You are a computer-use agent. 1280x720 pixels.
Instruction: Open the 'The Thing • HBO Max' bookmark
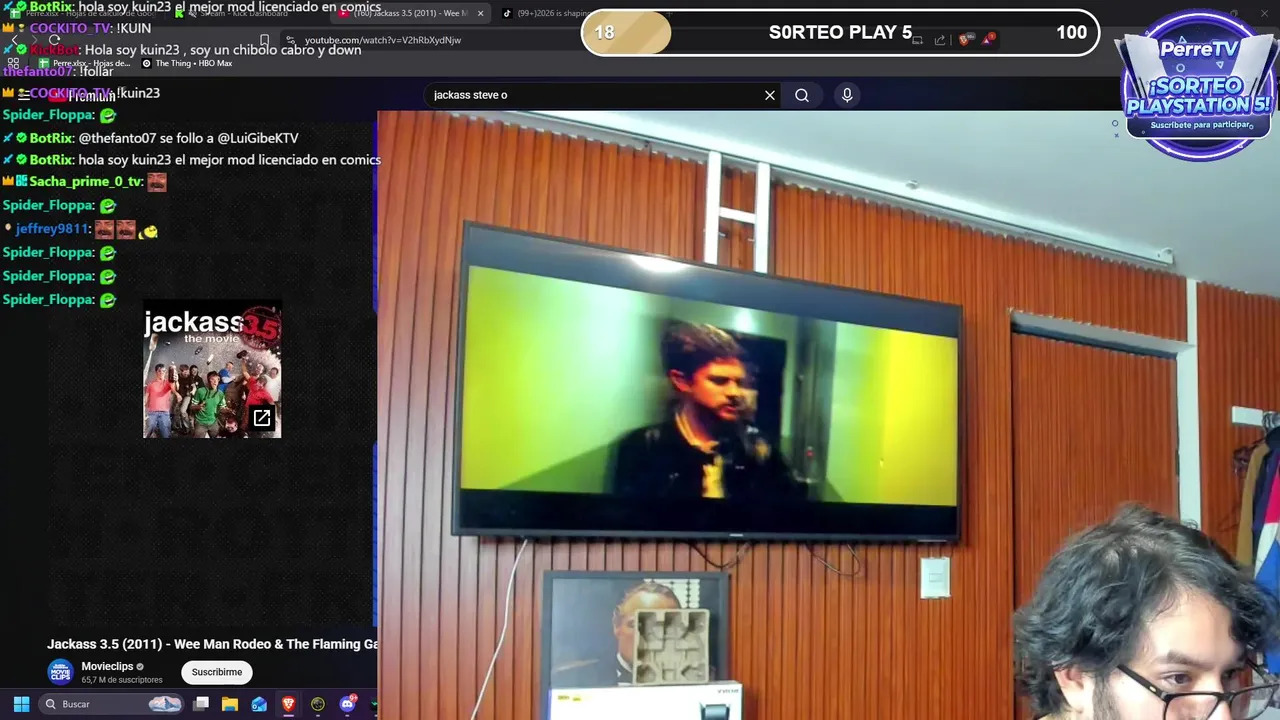point(187,63)
